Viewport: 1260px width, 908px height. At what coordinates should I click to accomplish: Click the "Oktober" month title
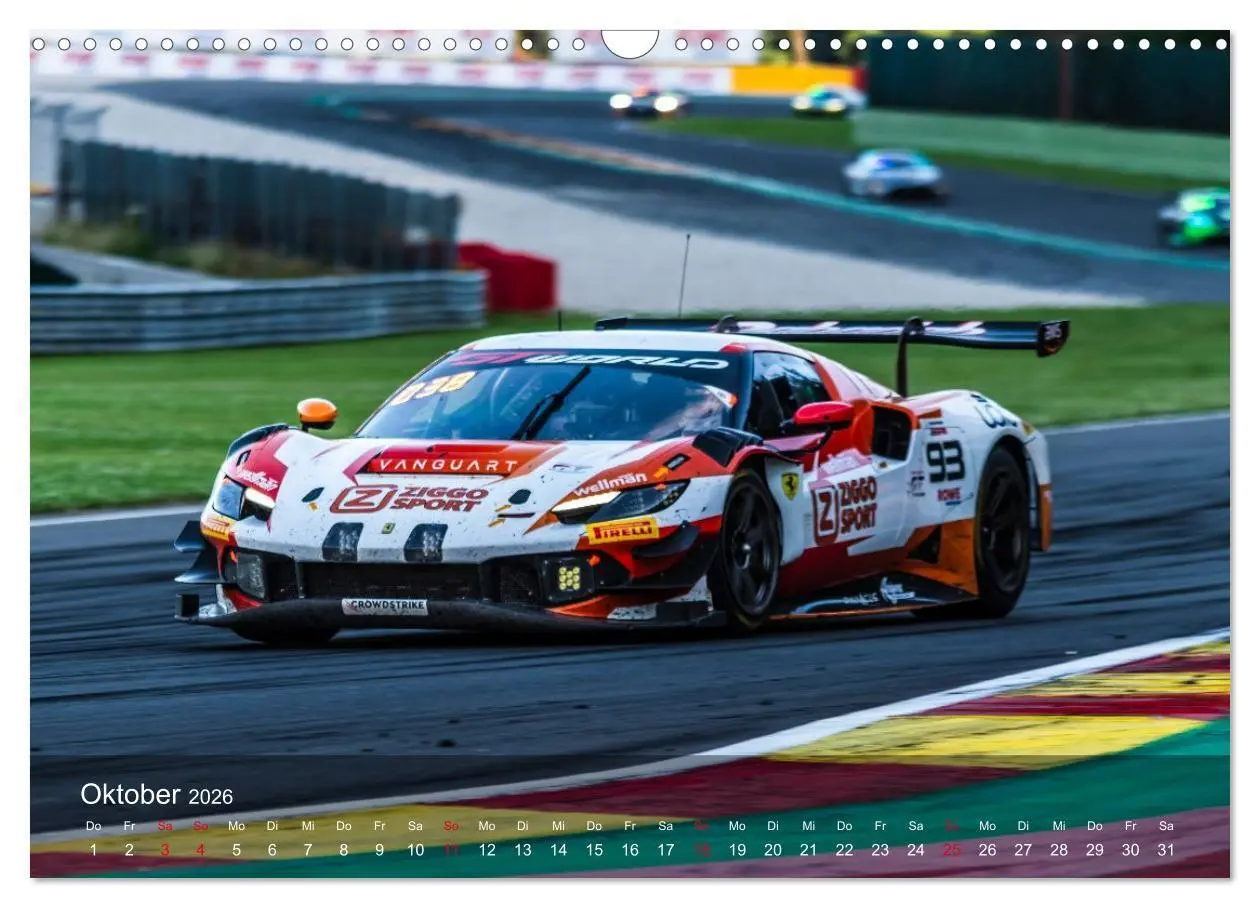[x=130, y=795]
